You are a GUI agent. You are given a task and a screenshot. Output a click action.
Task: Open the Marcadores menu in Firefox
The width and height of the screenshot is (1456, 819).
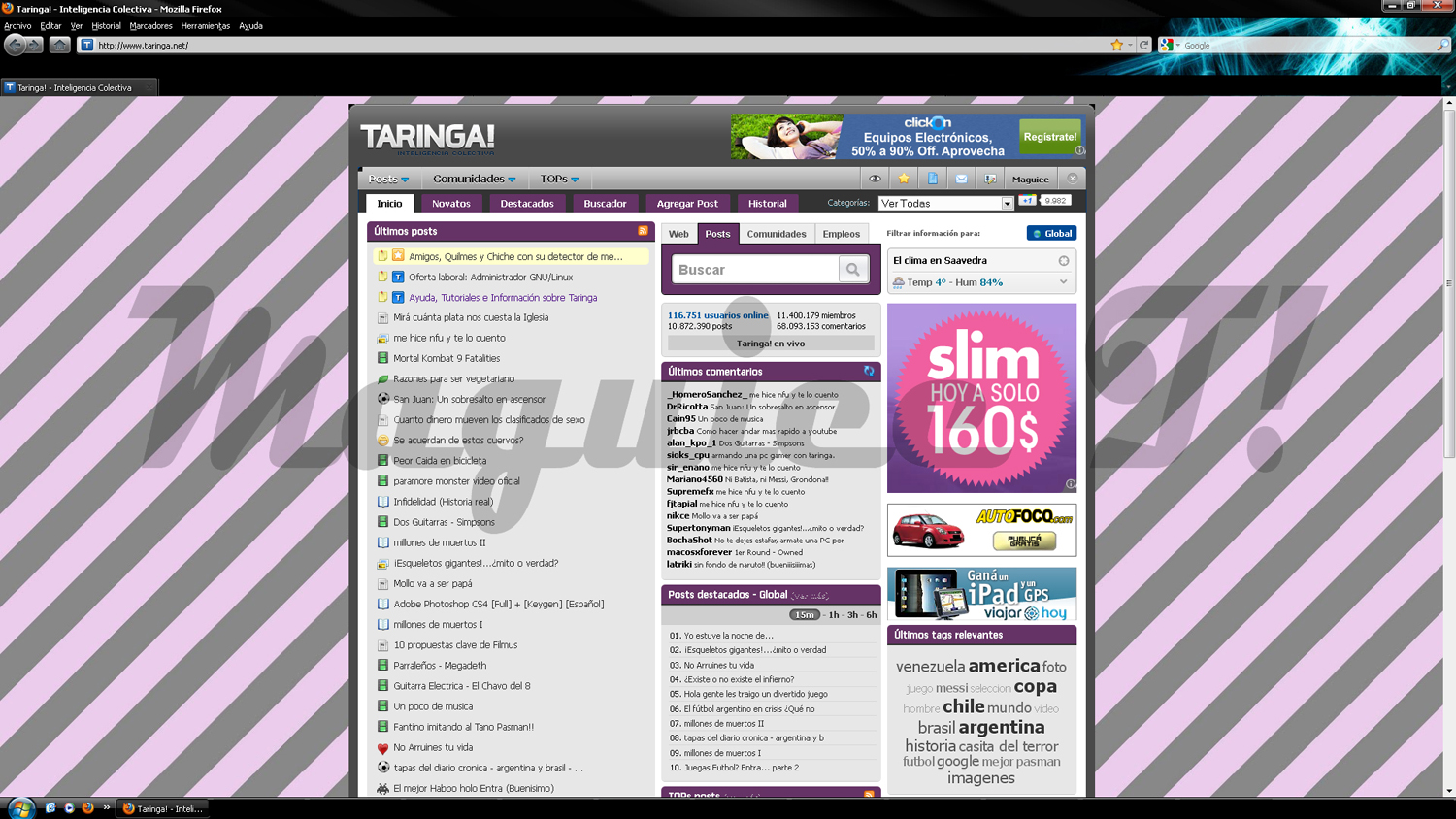[150, 26]
